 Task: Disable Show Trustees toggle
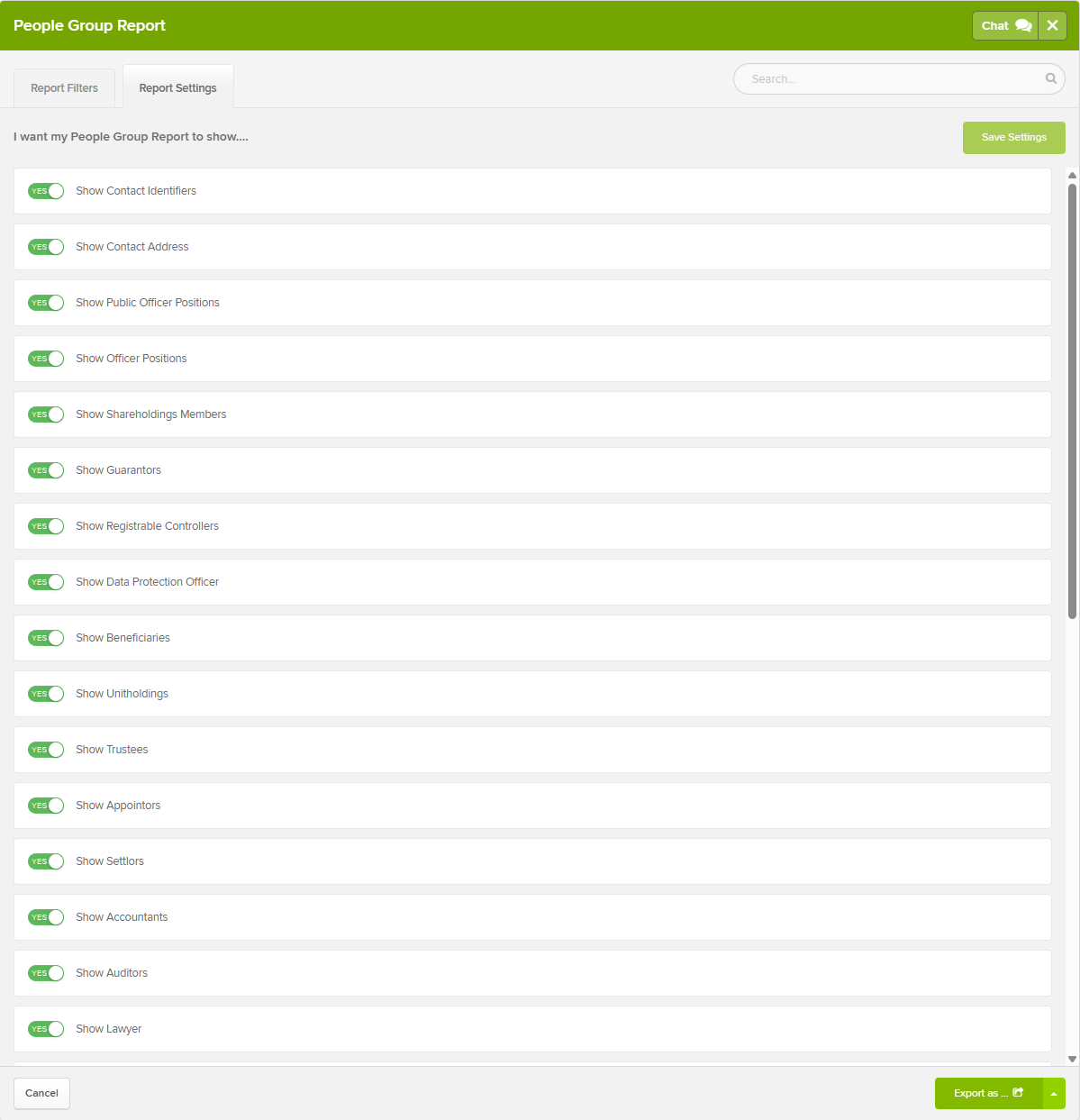pyautogui.click(x=46, y=750)
